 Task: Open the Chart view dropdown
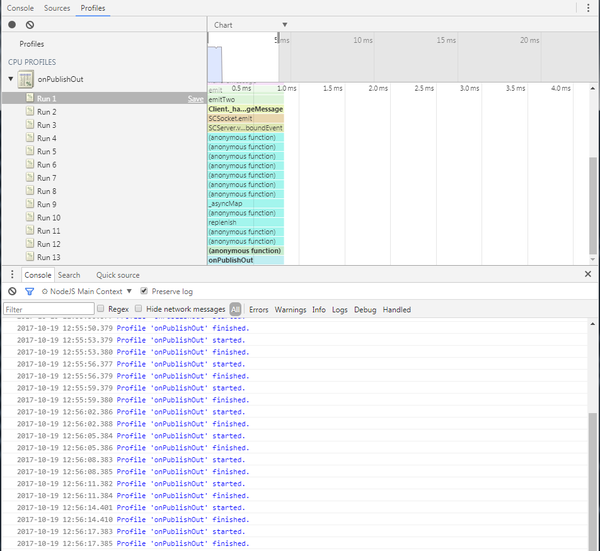251,25
